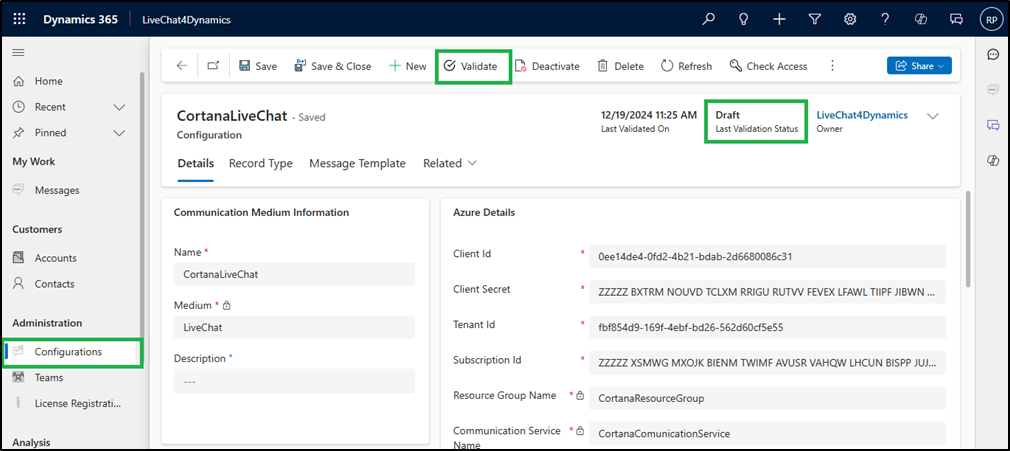The height and width of the screenshot is (451, 1010).
Task: Open the Related tab dropdown
Action: [450, 163]
